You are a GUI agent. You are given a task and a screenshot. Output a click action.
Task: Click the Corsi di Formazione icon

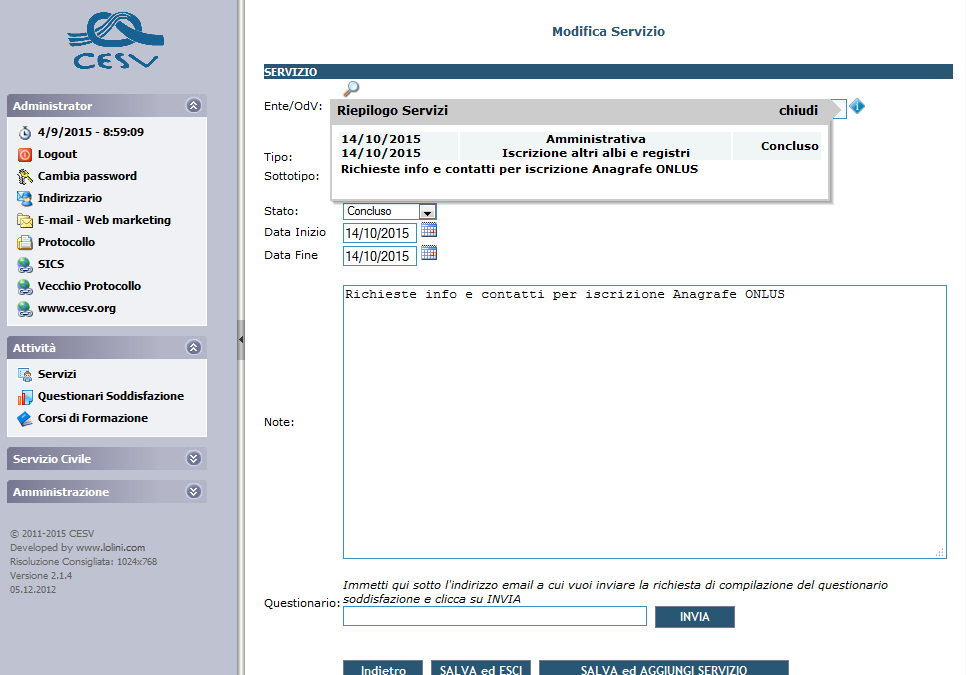click(25, 419)
